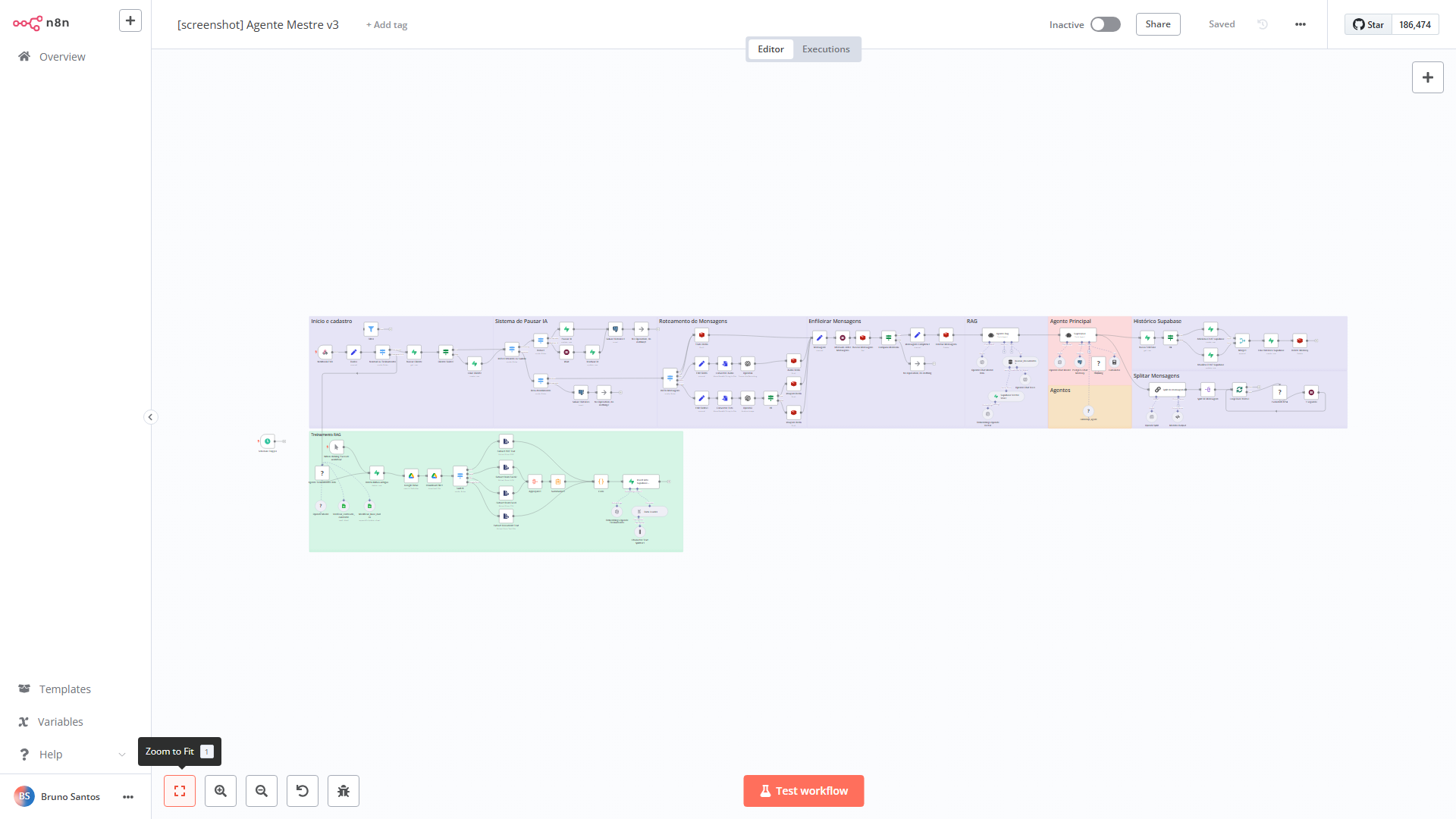Select the Superagente node in Agente Principal
The image size is (1456, 819).
tap(1078, 334)
